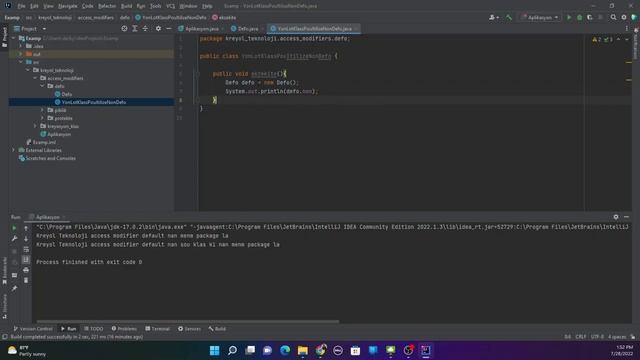This screenshot has height=360, width=640.
Task: Open the Services tool window
Action: coord(189,329)
